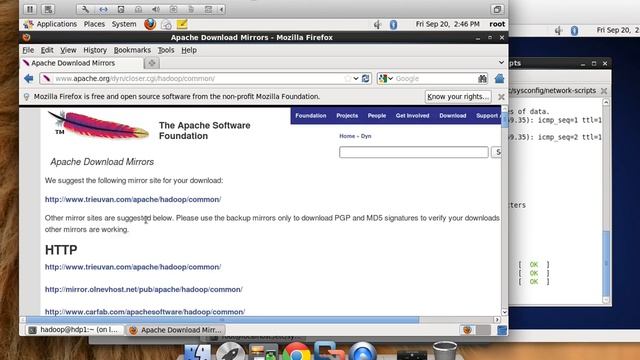Viewport: 640px width, 360px height.
Task: Launch Firefox from GNOME panel
Action: pyautogui.click(x=150, y=24)
